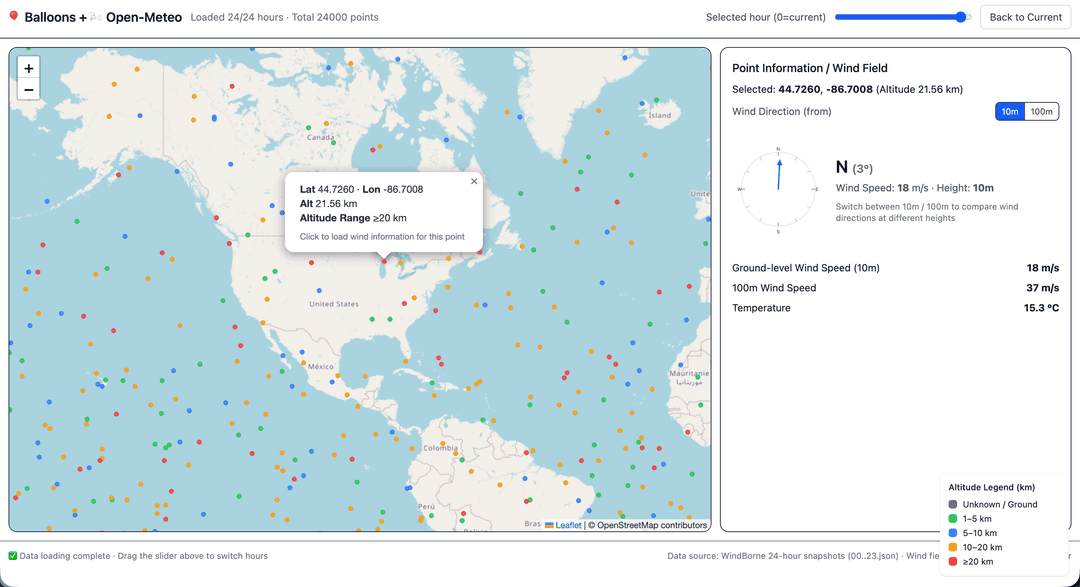Image resolution: width=1080 pixels, height=587 pixels.
Task: Switch wind height to 100m
Action: click(1041, 111)
